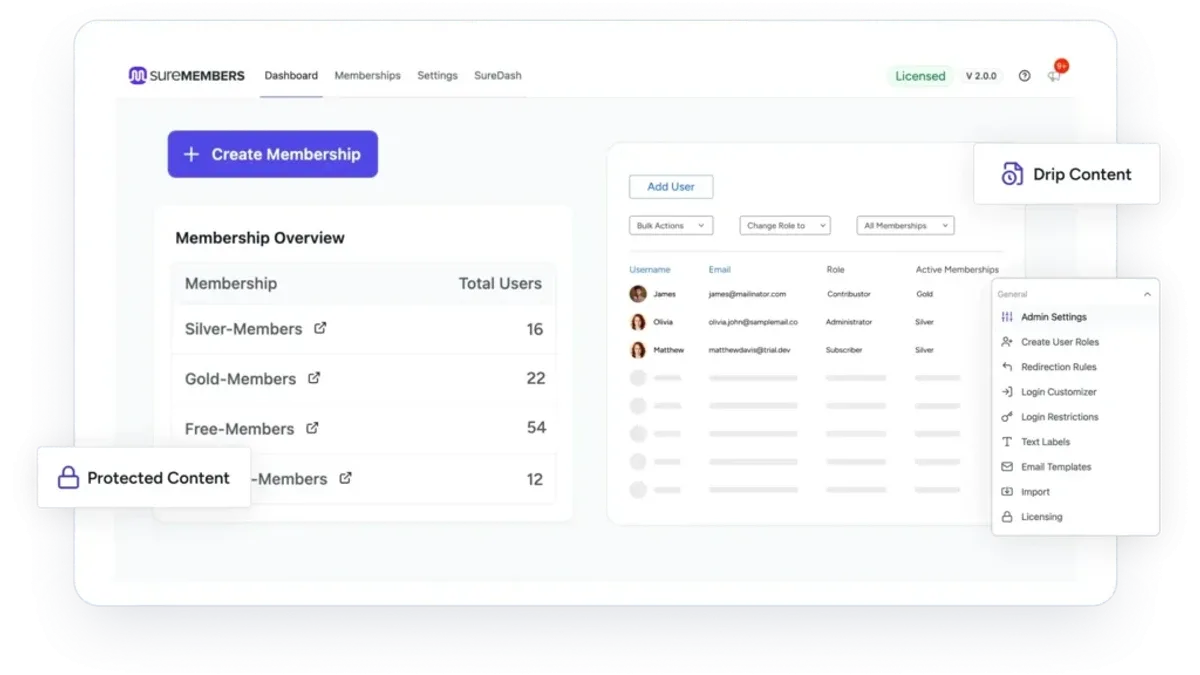Click the Login Customizer icon
The image size is (1200, 675).
coord(1007,392)
